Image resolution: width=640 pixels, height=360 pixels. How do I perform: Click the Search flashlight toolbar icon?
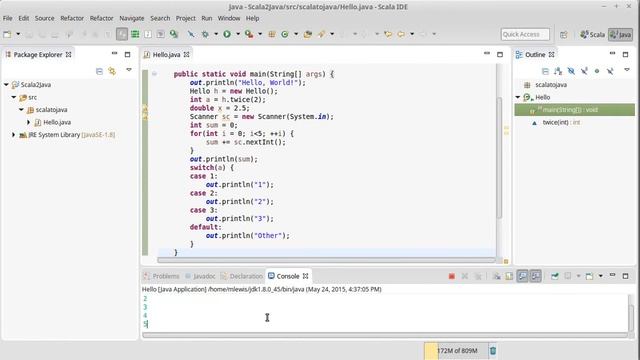click(x=322, y=34)
